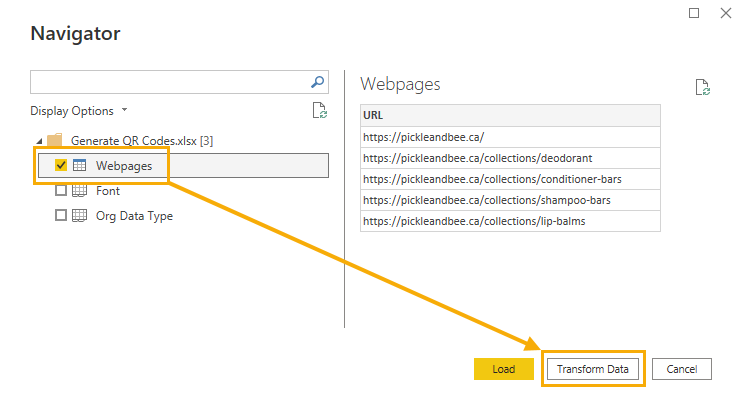The height and width of the screenshot is (398, 742).
Task: Click the Load button
Action: point(504,369)
